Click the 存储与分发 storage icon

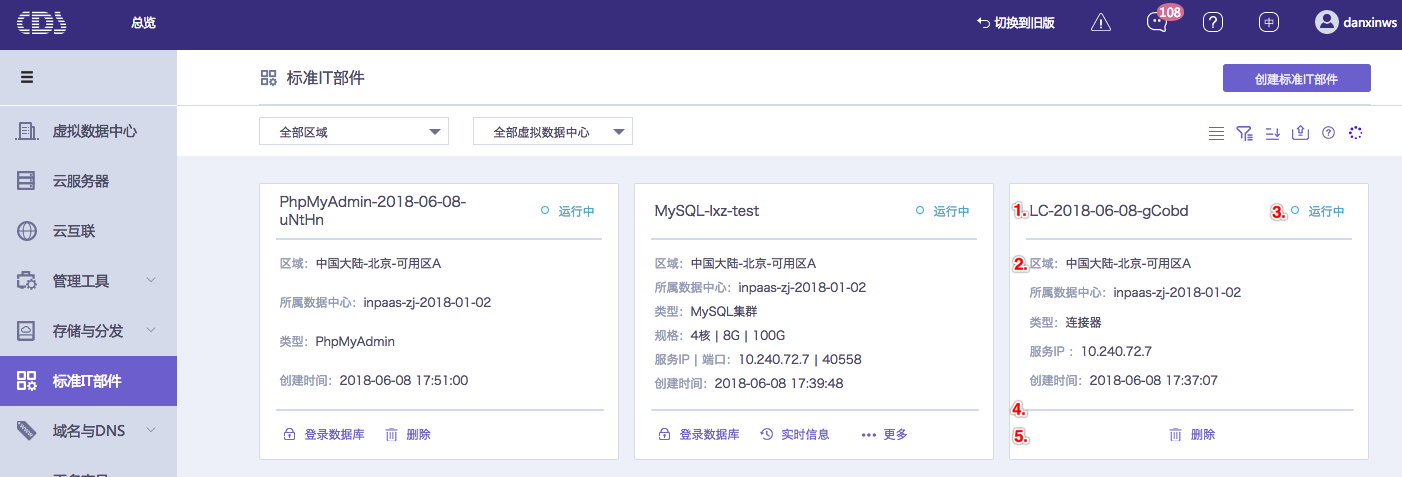pyautogui.click(x=27, y=331)
